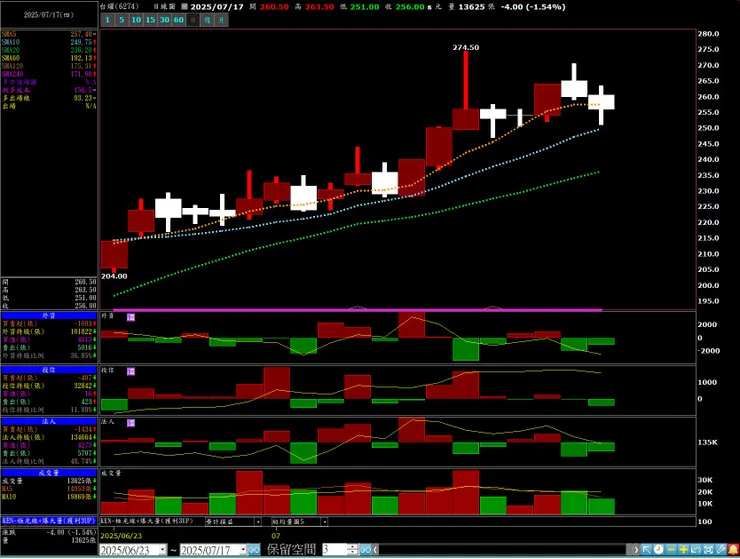The image size is (740, 559).
Task: Click the stock name 台燿(6274) title
Action: pyautogui.click(x=120, y=7)
